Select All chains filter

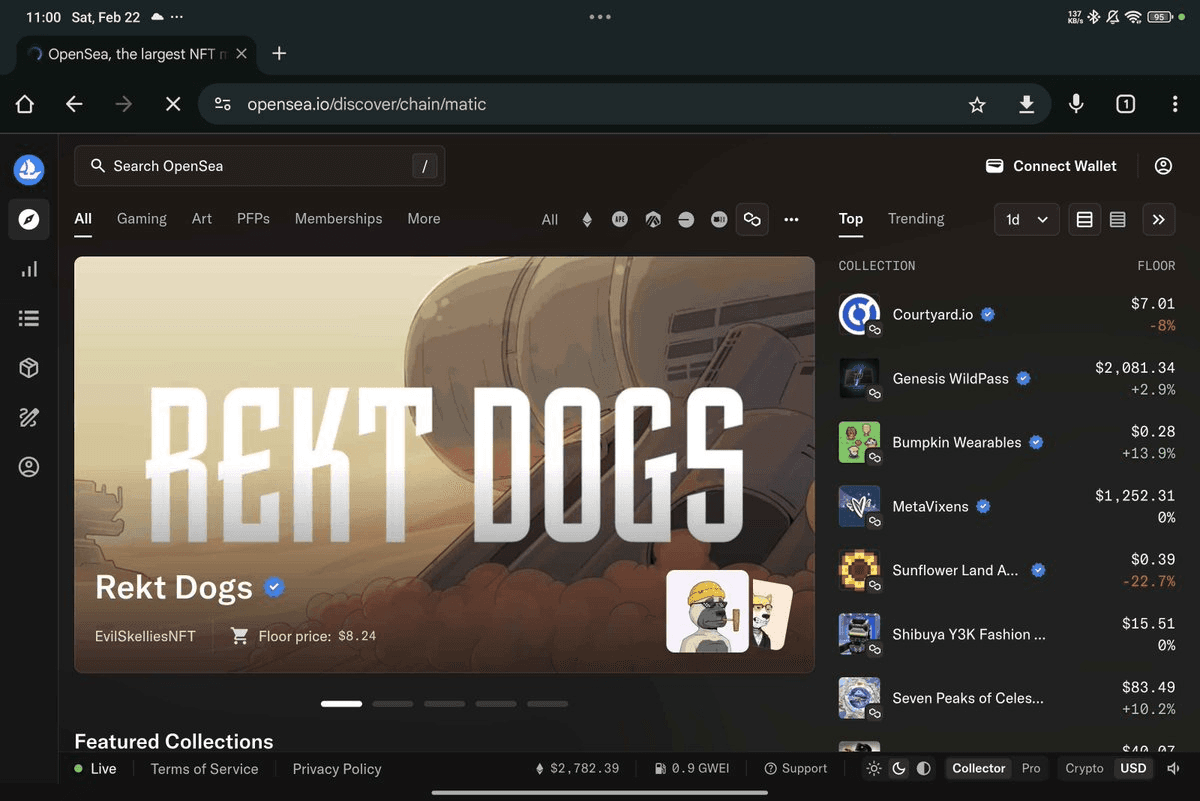[x=550, y=219]
